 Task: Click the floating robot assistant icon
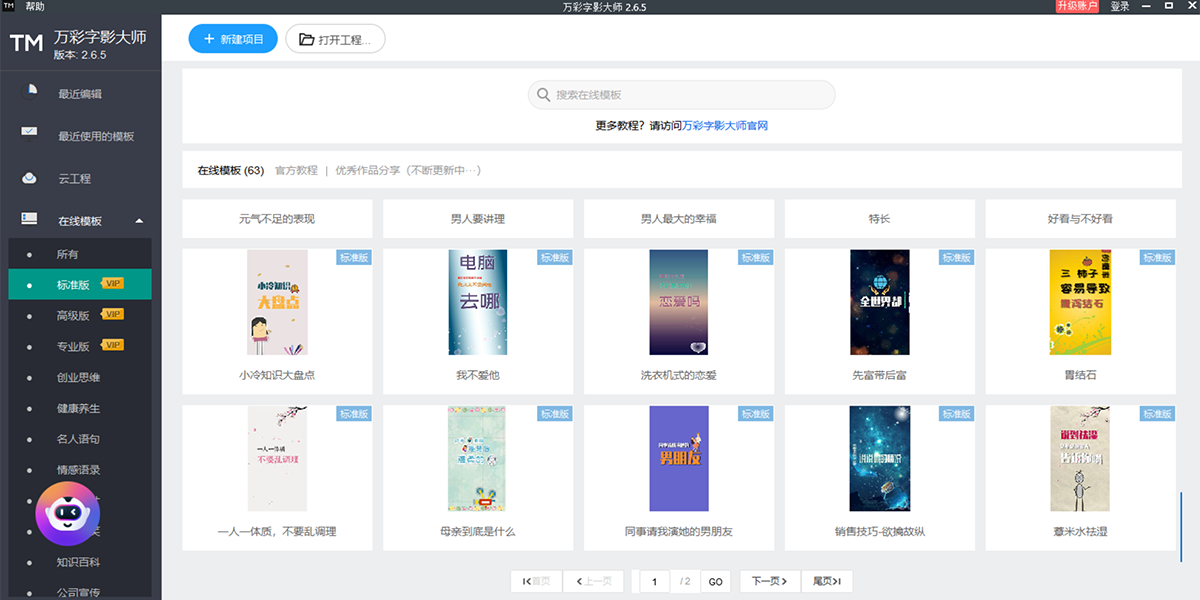68,513
